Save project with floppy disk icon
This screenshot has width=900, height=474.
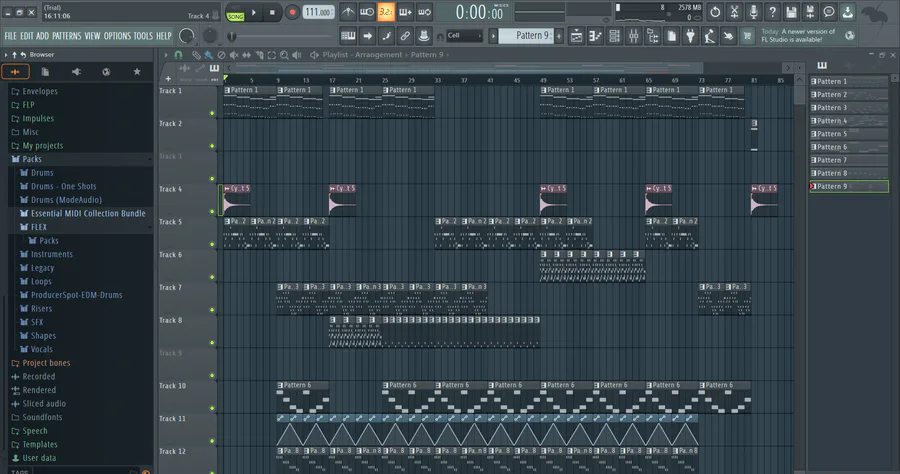point(791,12)
